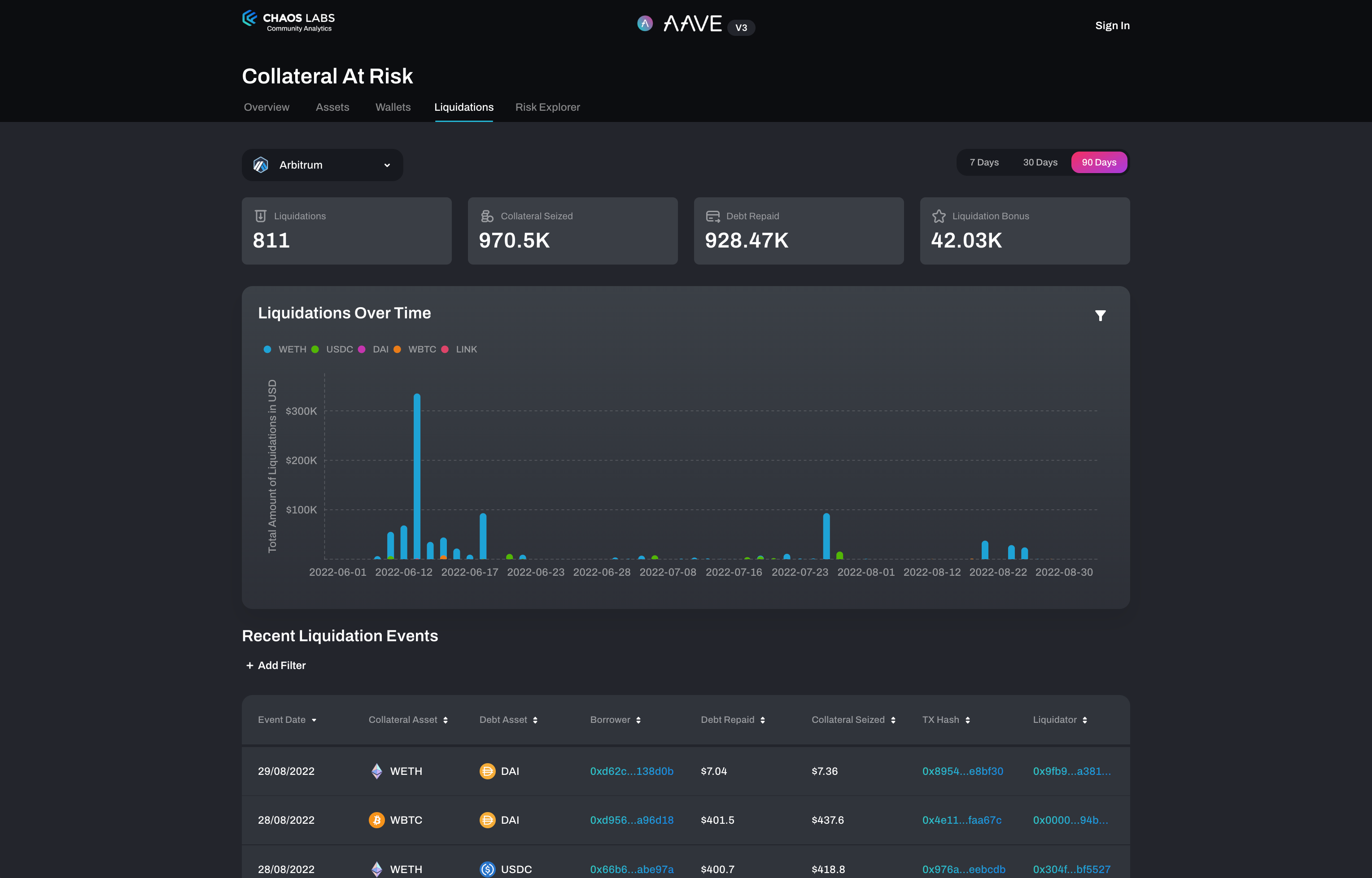Sort by Event Date column arrow
Screen dimensions: 1372x878
[x=314, y=720]
